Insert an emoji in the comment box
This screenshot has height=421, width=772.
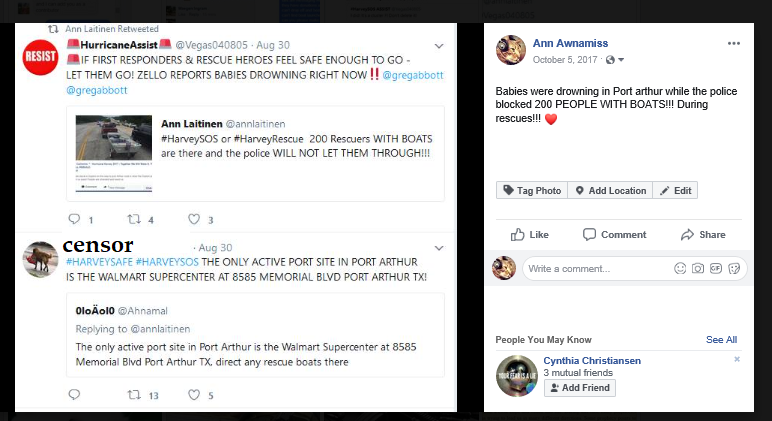681,268
